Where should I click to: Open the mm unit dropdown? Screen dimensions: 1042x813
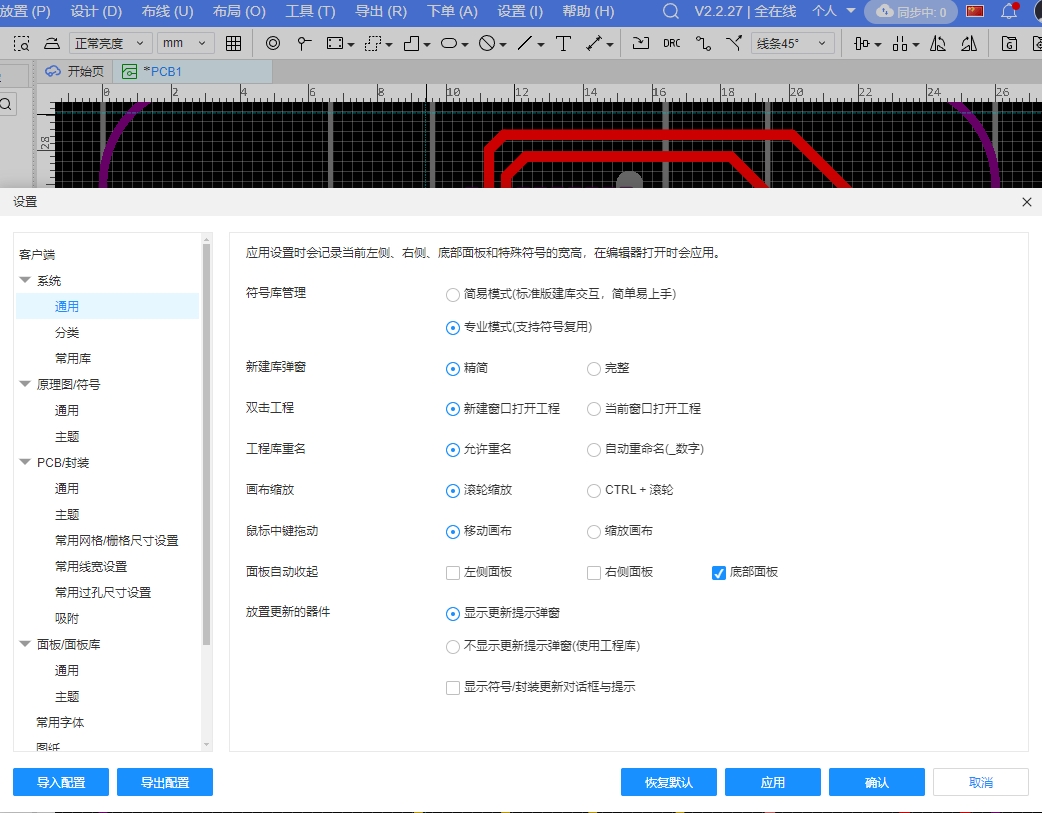point(185,44)
